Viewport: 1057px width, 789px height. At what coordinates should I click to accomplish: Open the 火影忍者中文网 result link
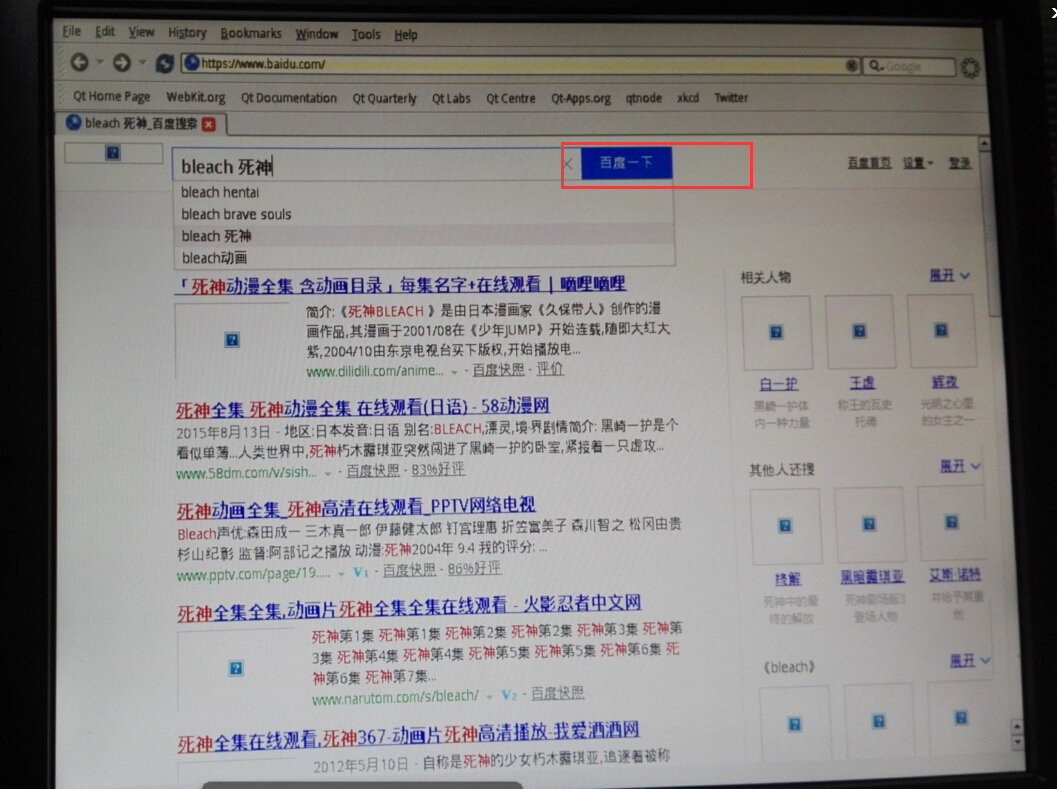point(409,608)
